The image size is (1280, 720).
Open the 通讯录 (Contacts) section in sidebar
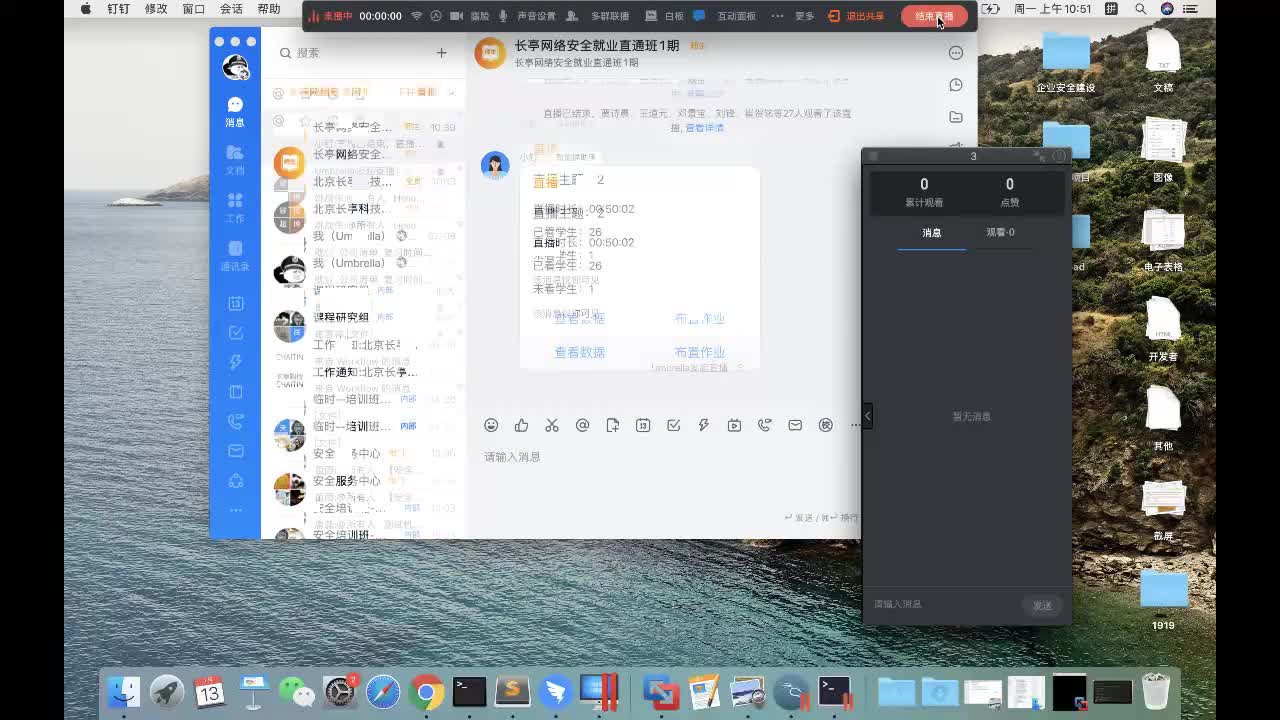235,255
